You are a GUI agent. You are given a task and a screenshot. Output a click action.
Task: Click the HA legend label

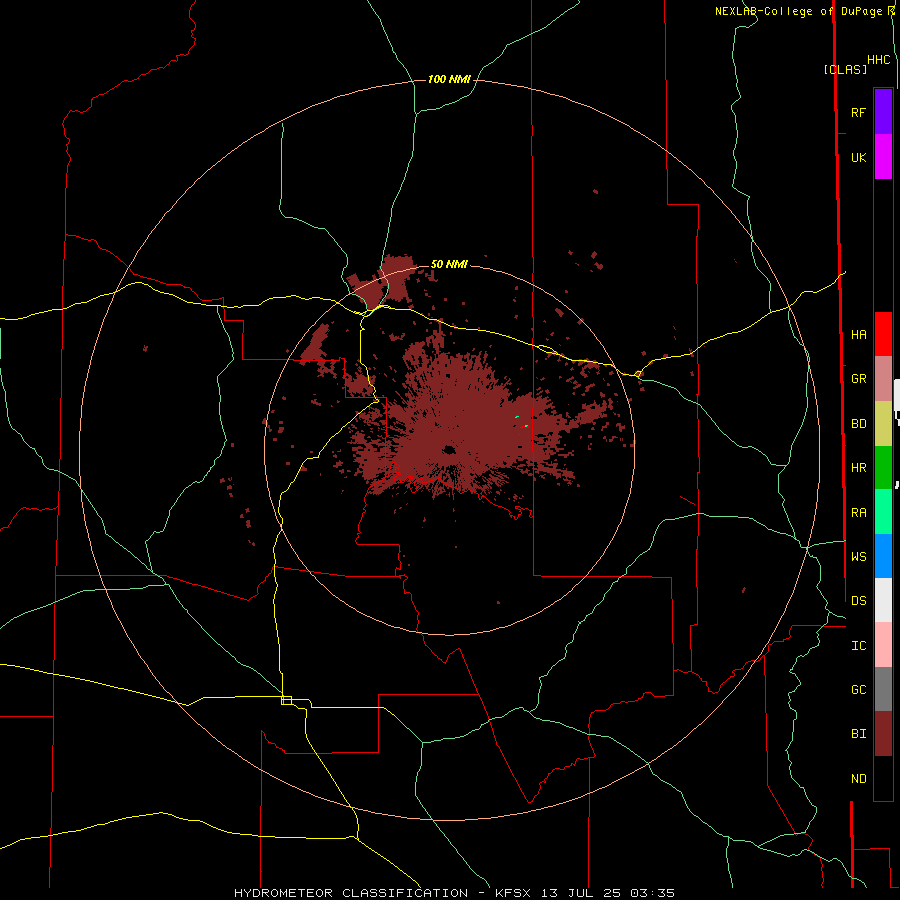(858, 334)
